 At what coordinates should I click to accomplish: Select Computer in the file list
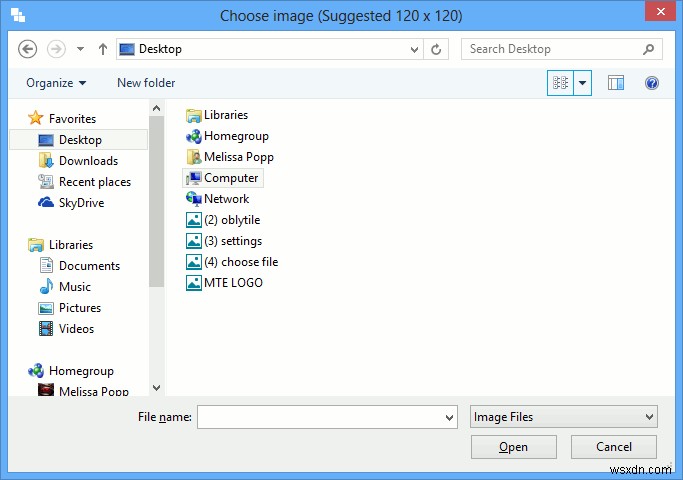(x=223, y=178)
